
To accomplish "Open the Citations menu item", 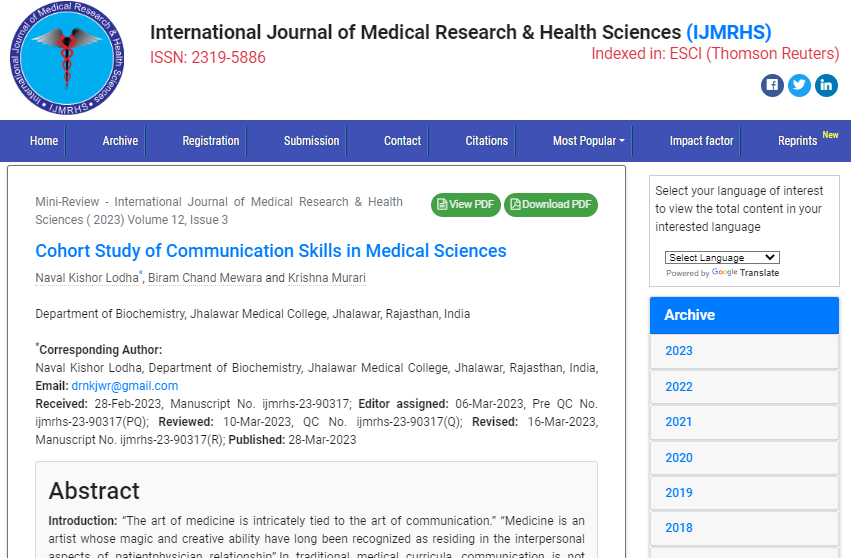I will click(486, 141).
